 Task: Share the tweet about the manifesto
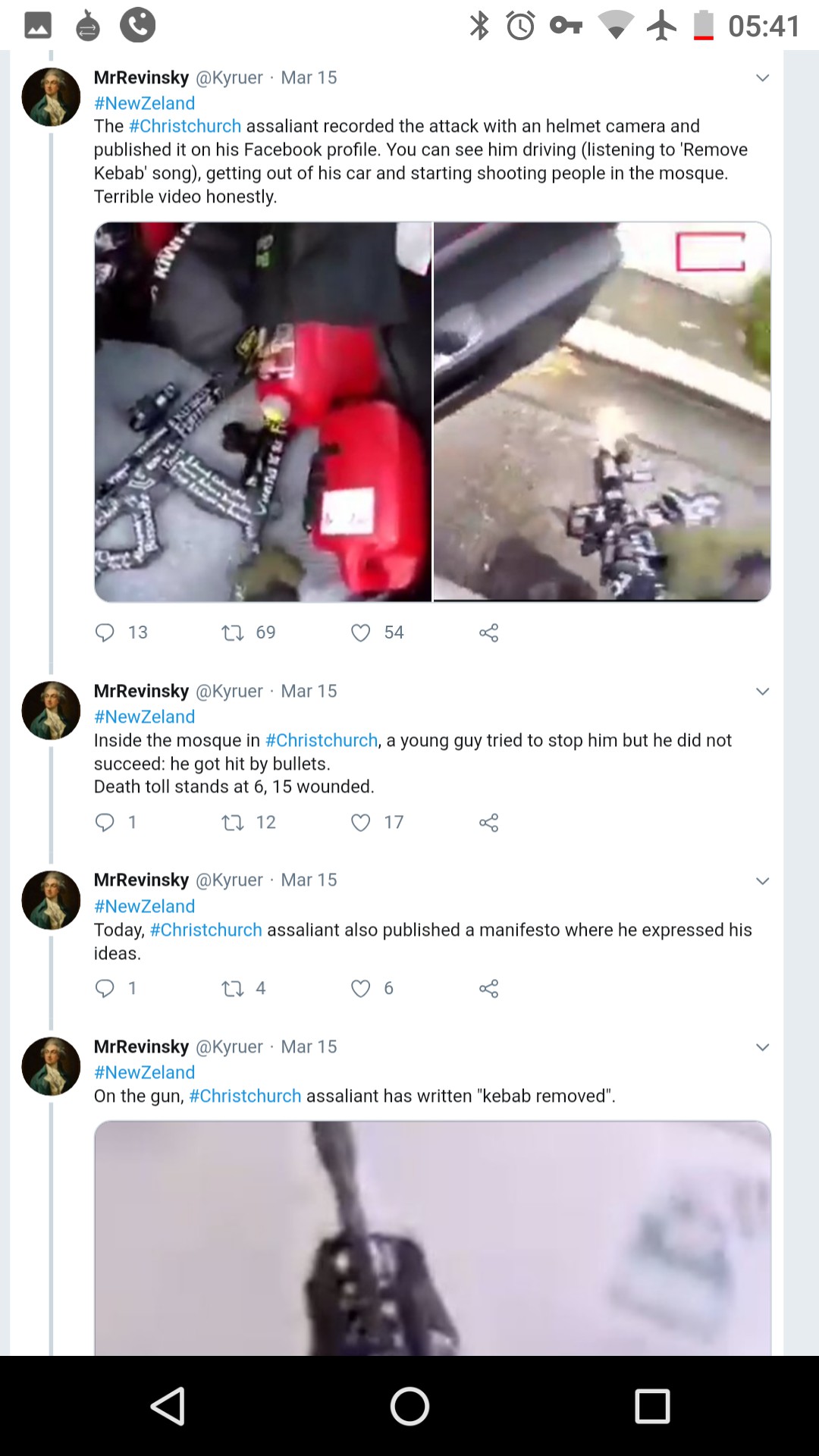(489, 988)
